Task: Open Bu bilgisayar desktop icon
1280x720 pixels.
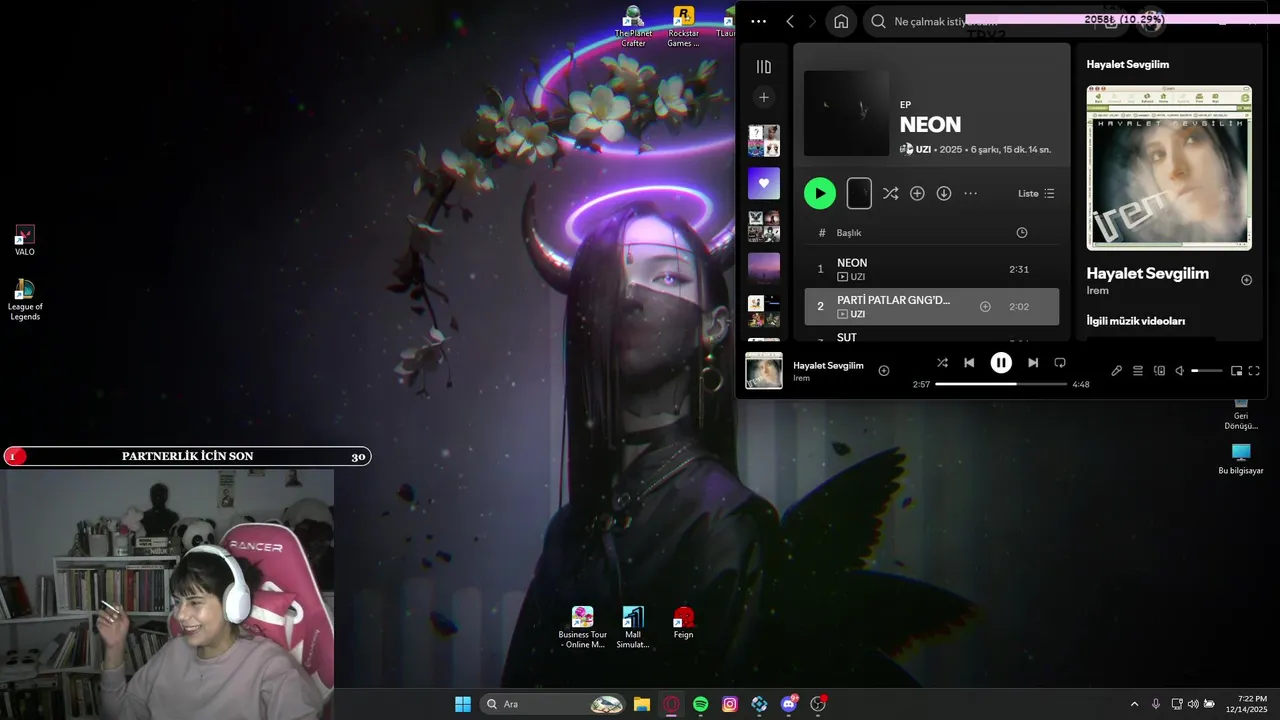Action: [1241, 458]
